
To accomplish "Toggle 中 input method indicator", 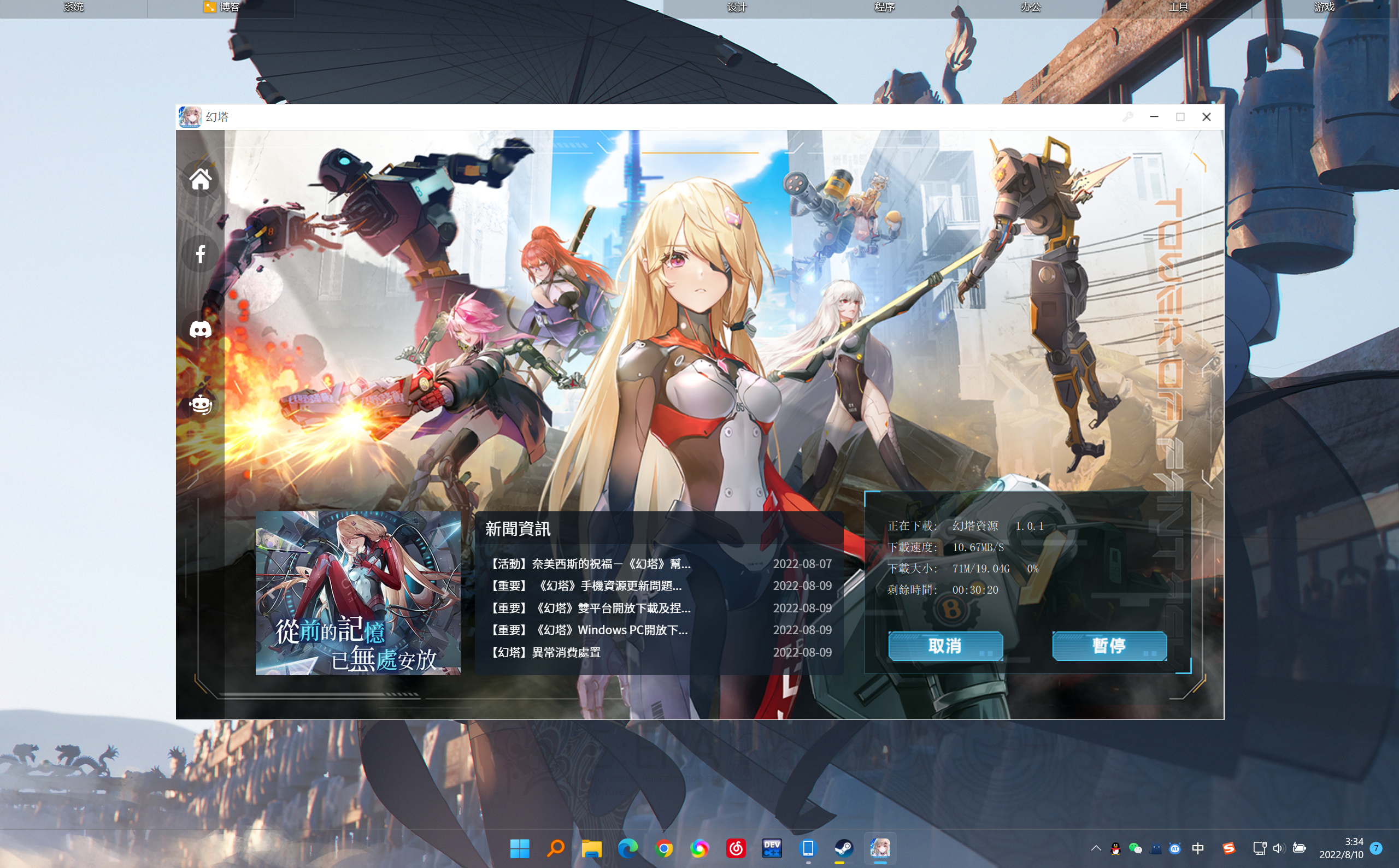I will [1197, 848].
